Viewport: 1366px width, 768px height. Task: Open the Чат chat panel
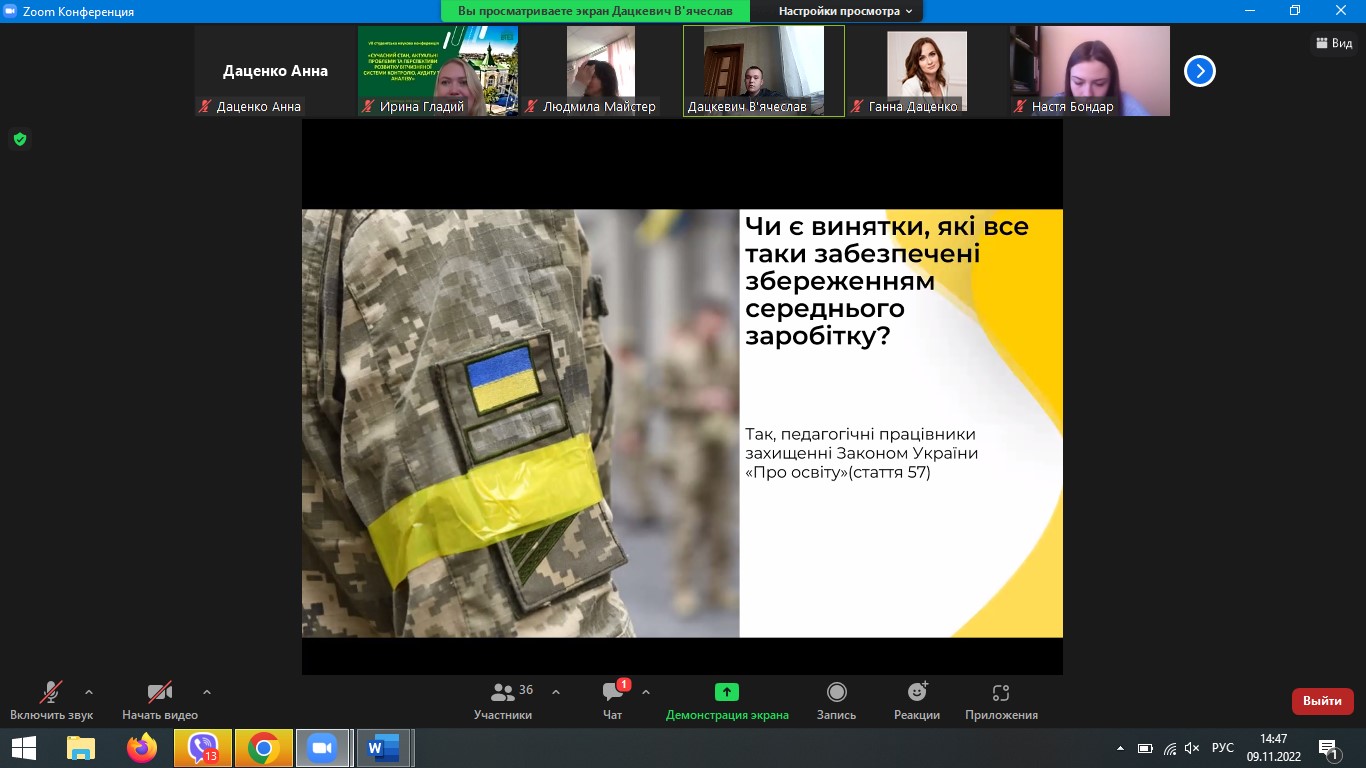point(613,700)
